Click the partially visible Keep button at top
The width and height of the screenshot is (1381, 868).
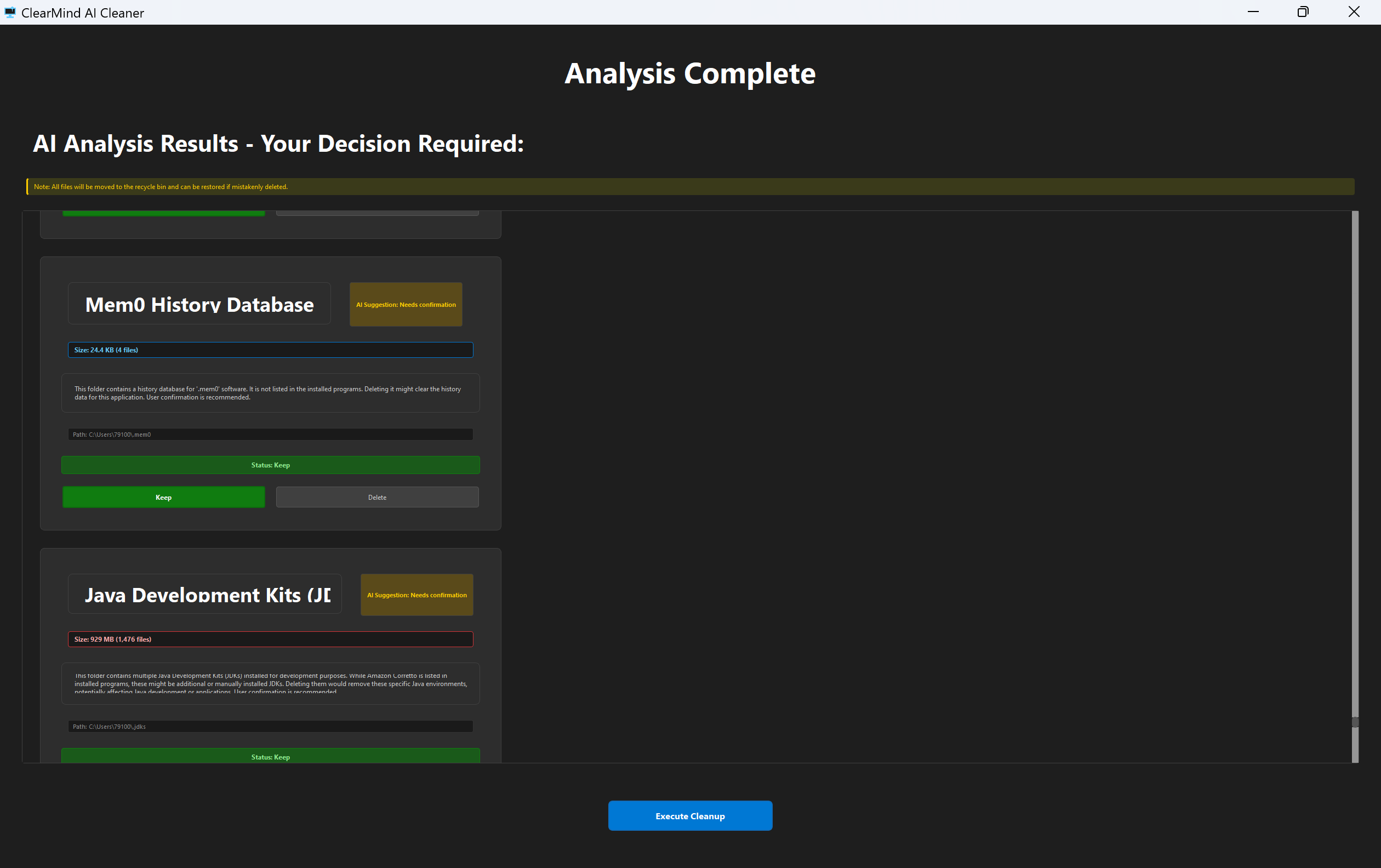click(x=163, y=213)
